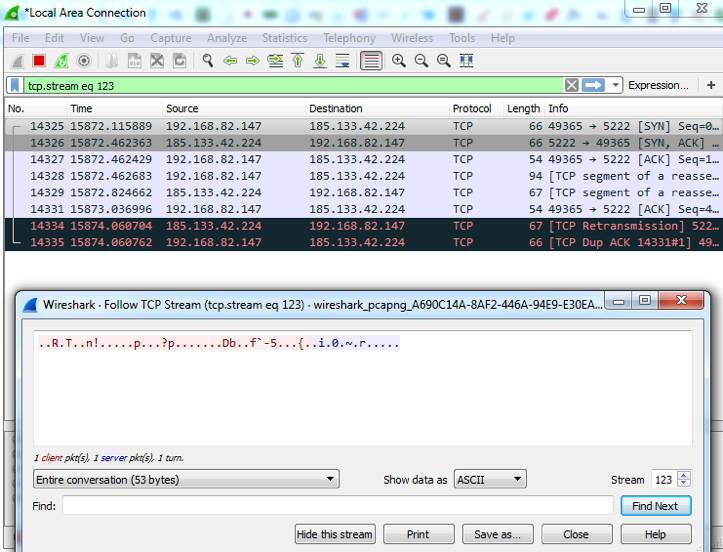723x552 pixels.
Task: Click the resize columns icon
Action: pos(466,60)
